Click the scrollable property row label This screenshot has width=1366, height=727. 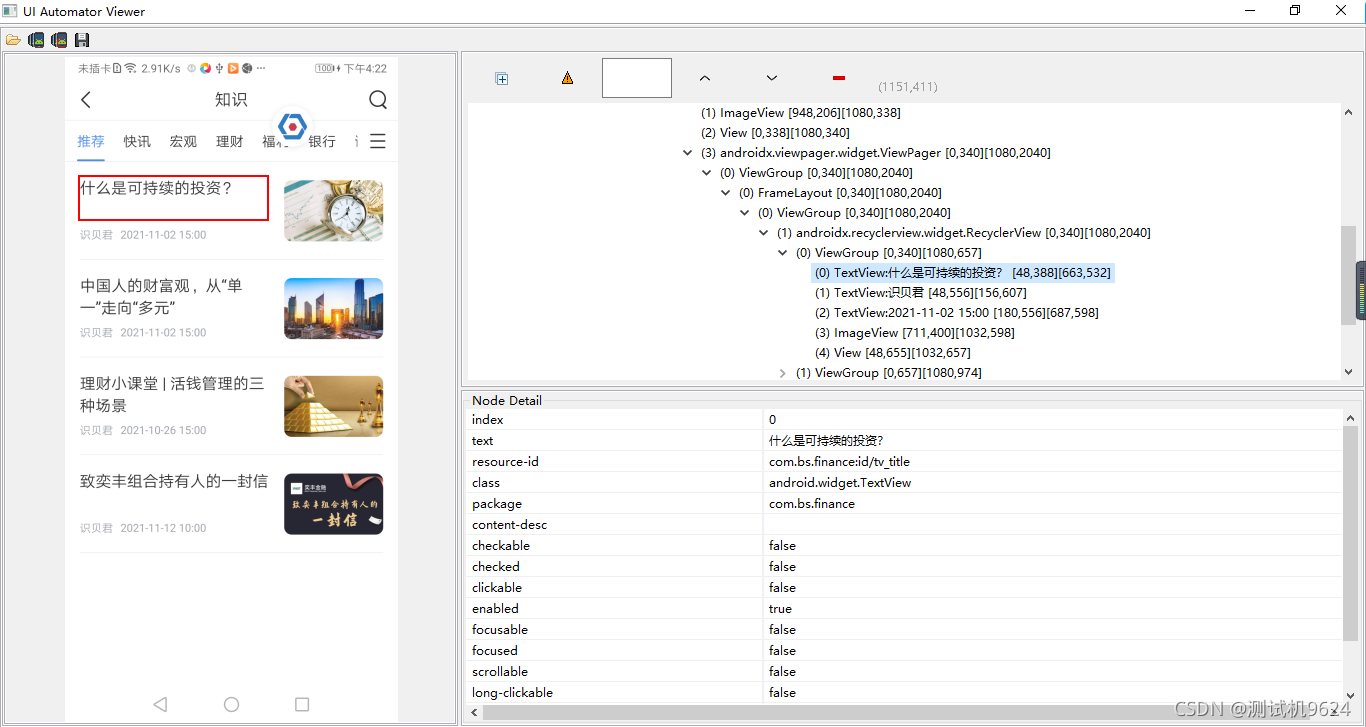500,672
